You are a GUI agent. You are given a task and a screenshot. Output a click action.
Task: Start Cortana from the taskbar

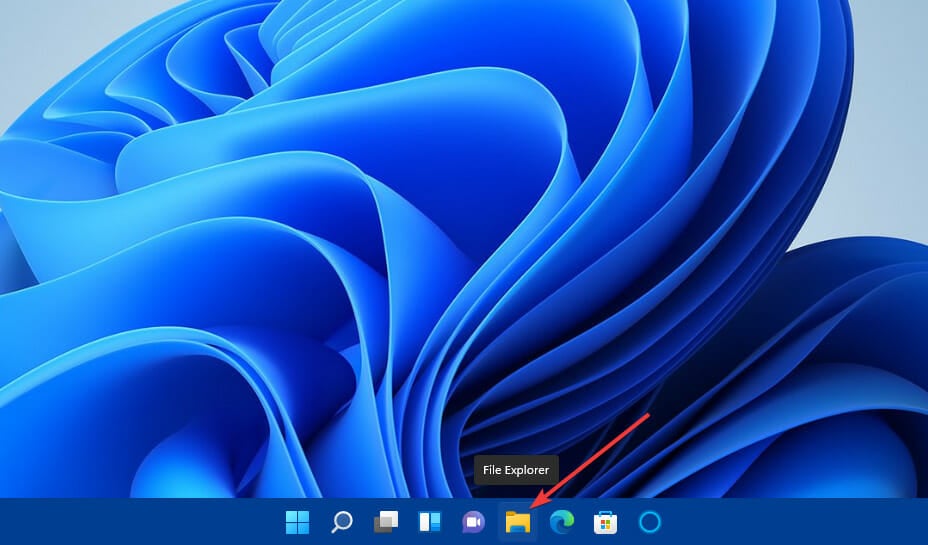[x=650, y=522]
